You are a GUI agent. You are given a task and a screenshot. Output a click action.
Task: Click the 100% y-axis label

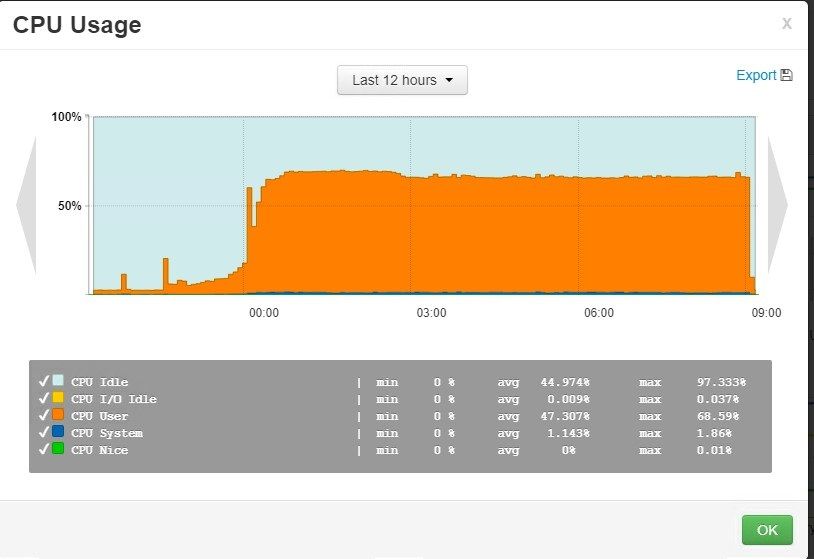coord(66,117)
